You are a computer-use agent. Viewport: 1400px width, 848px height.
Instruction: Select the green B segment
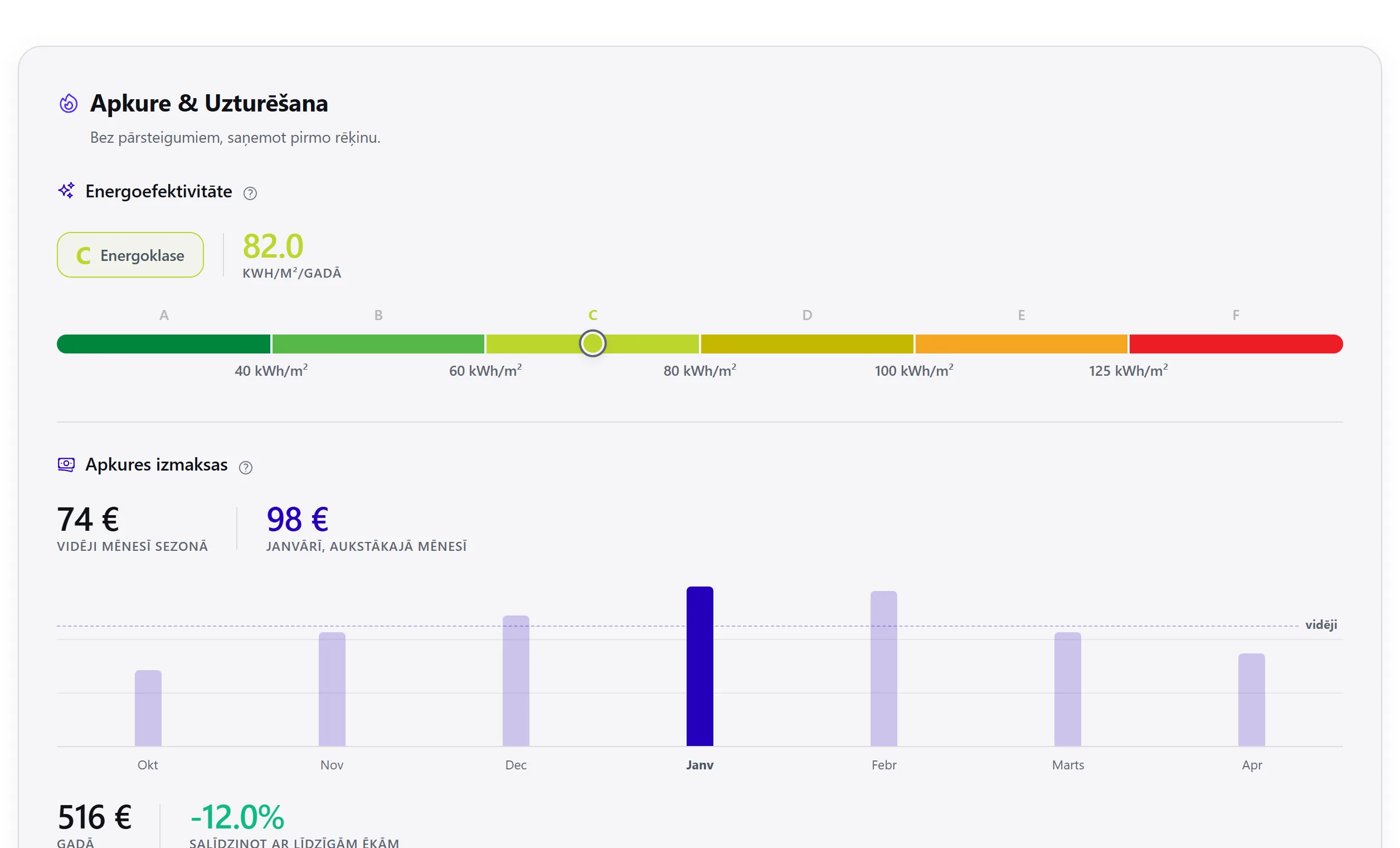pyautogui.click(x=378, y=344)
